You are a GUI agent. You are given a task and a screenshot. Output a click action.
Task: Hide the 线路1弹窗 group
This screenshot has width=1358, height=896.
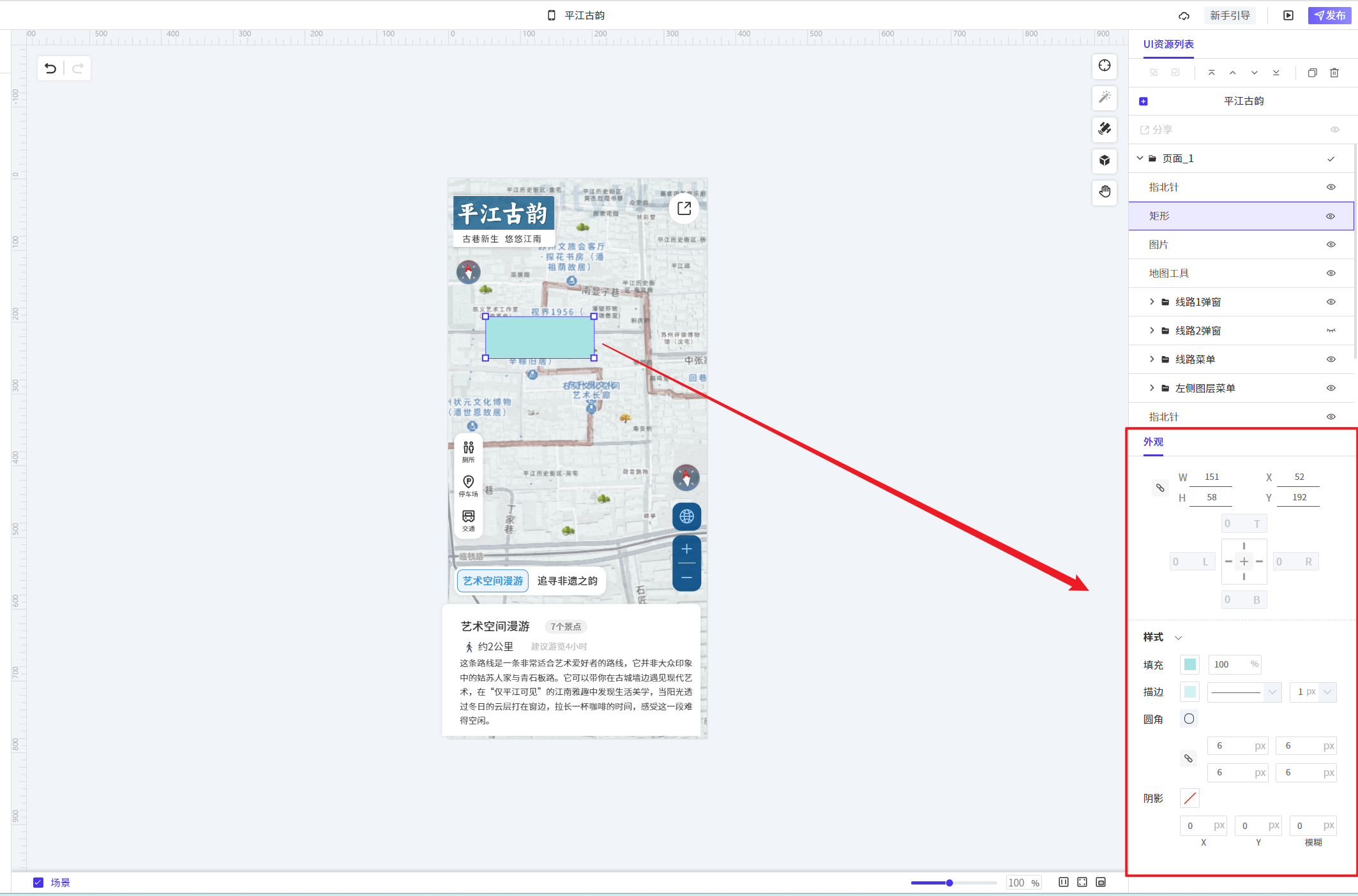(1331, 302)
